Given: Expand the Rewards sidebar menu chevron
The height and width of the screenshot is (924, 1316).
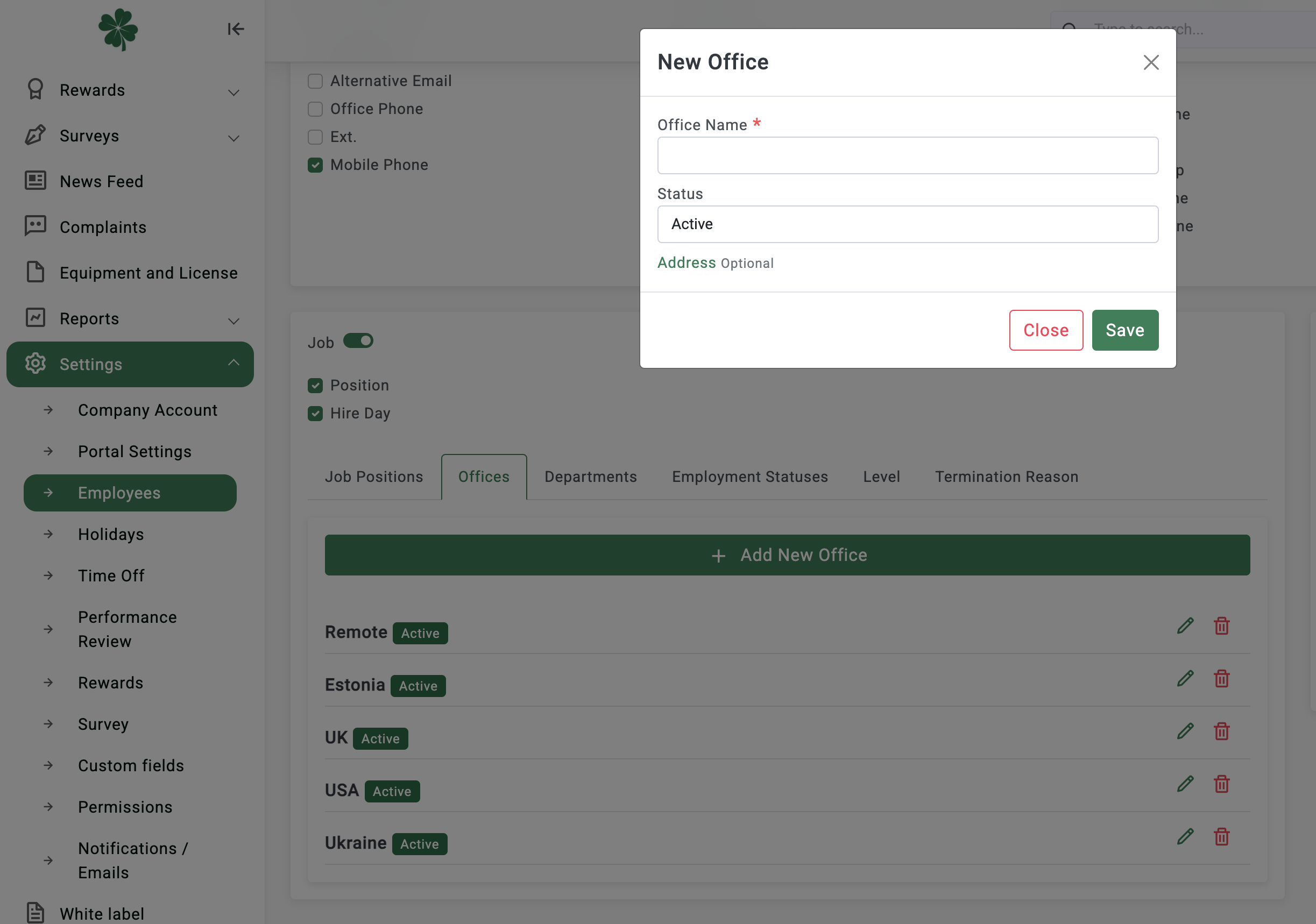Looking at the screenshot, I should click(234, 92).
